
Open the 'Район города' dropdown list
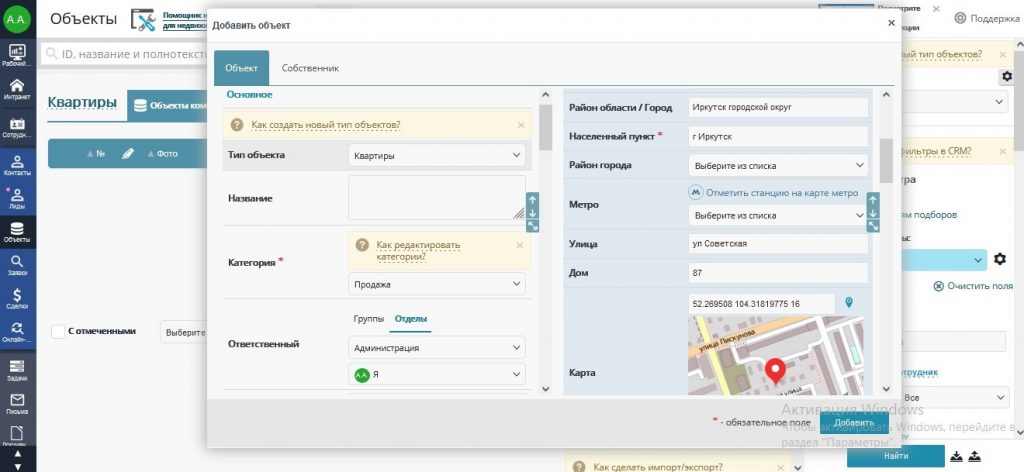pos(778,165)
